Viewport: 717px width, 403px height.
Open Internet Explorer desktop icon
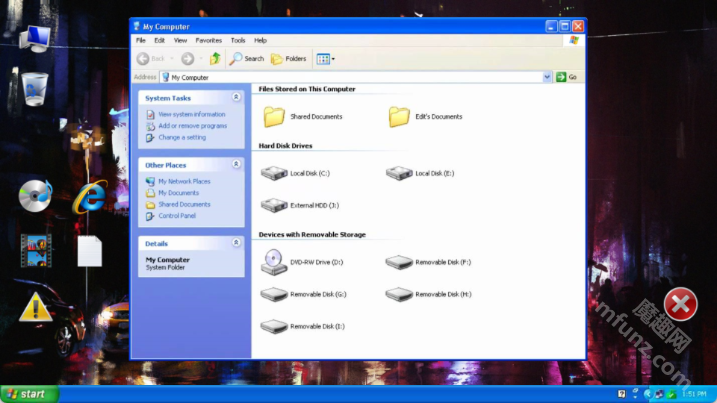click(92, 195)
